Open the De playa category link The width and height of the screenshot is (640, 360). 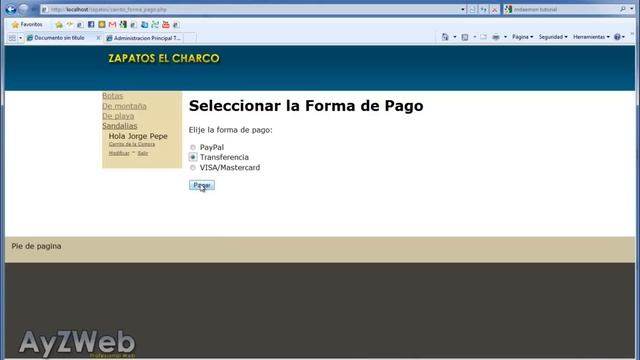click(118, 116)
